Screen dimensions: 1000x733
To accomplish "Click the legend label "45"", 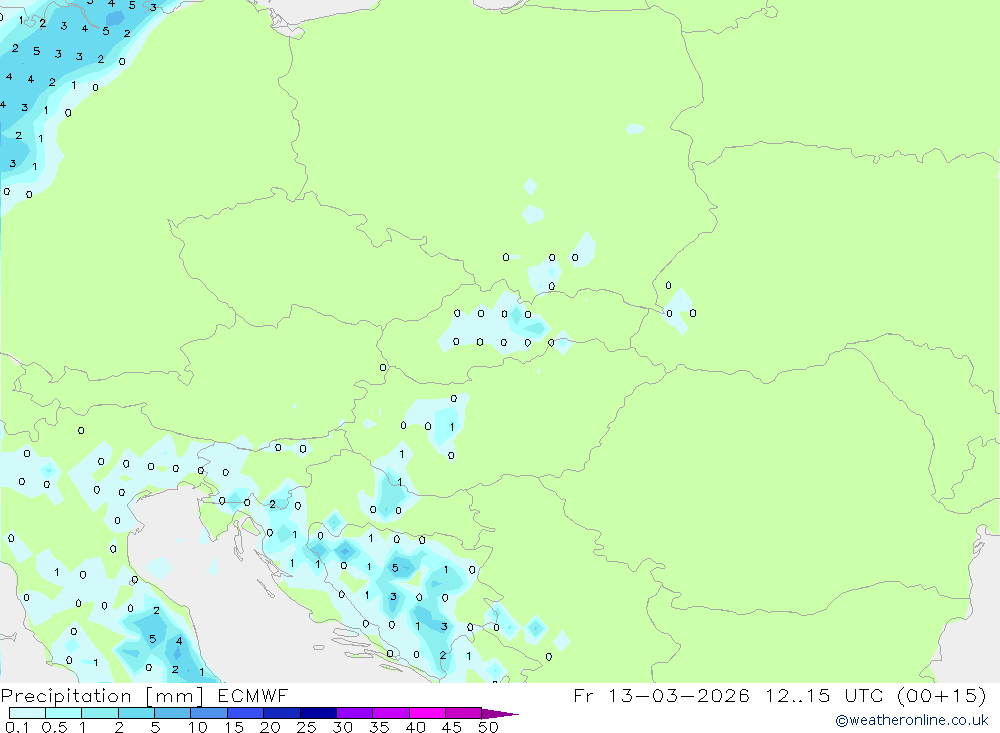I will [x=452, y=727].
